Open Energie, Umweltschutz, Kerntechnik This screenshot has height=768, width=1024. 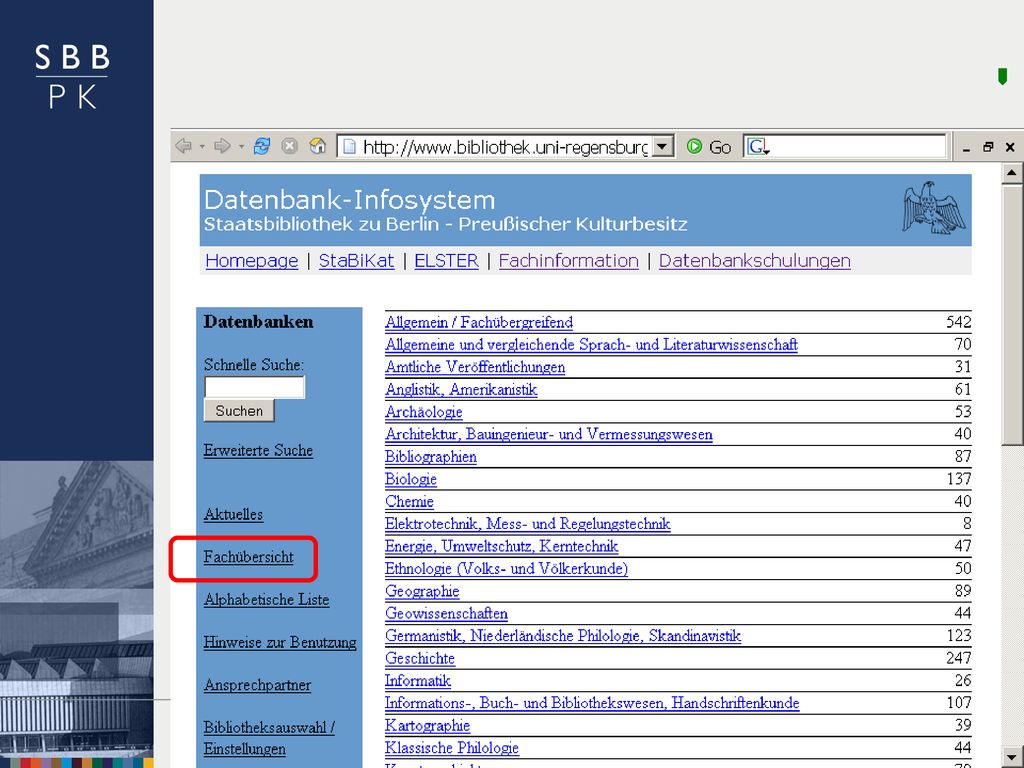[x=502, y=546]
